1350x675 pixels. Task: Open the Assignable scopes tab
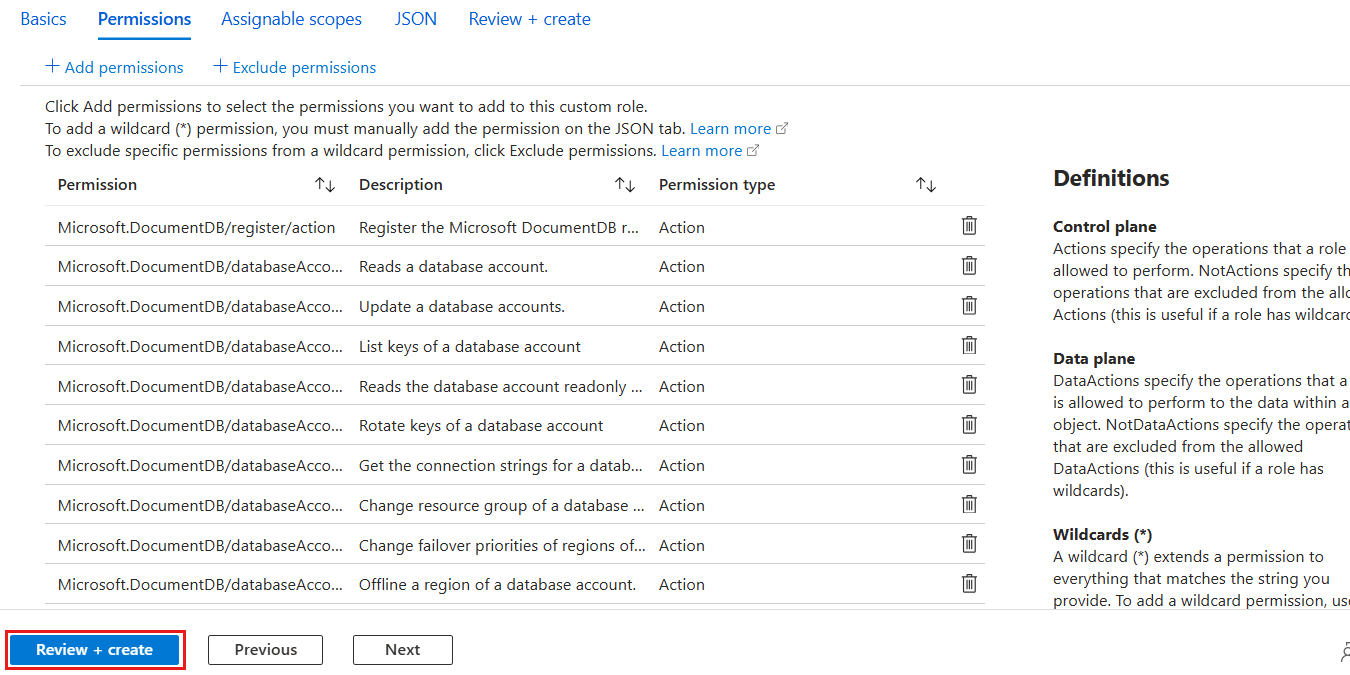[x=291, y=18]
